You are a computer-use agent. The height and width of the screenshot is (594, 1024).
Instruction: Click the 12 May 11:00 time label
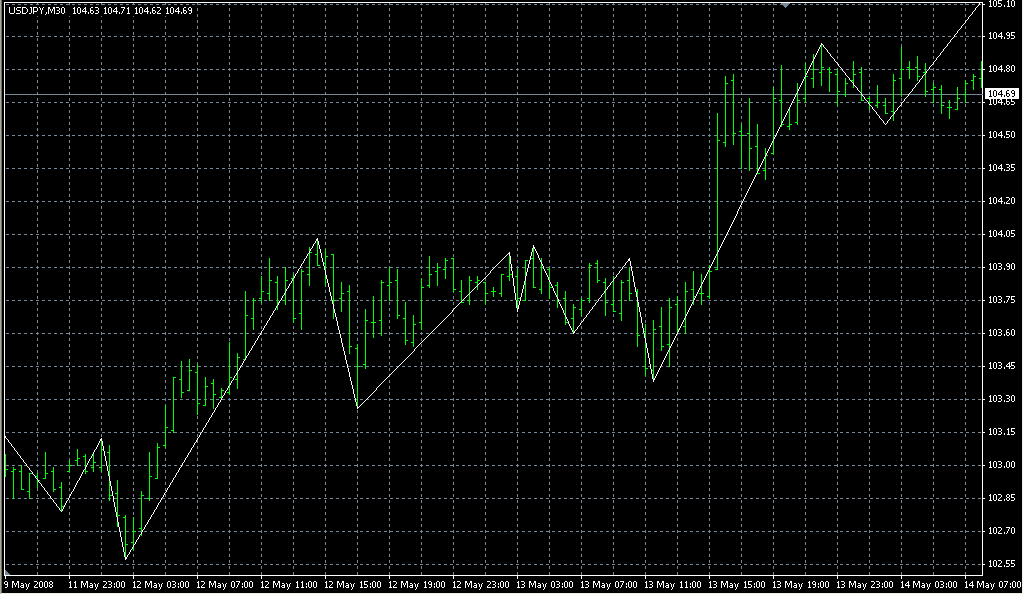click(289, 584)
